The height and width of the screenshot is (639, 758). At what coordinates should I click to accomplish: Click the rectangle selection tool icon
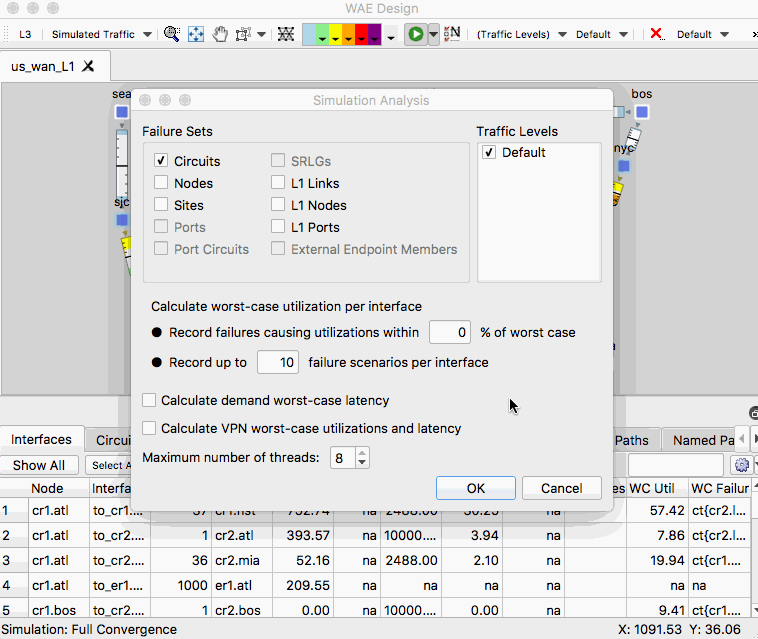coord(243,34)
